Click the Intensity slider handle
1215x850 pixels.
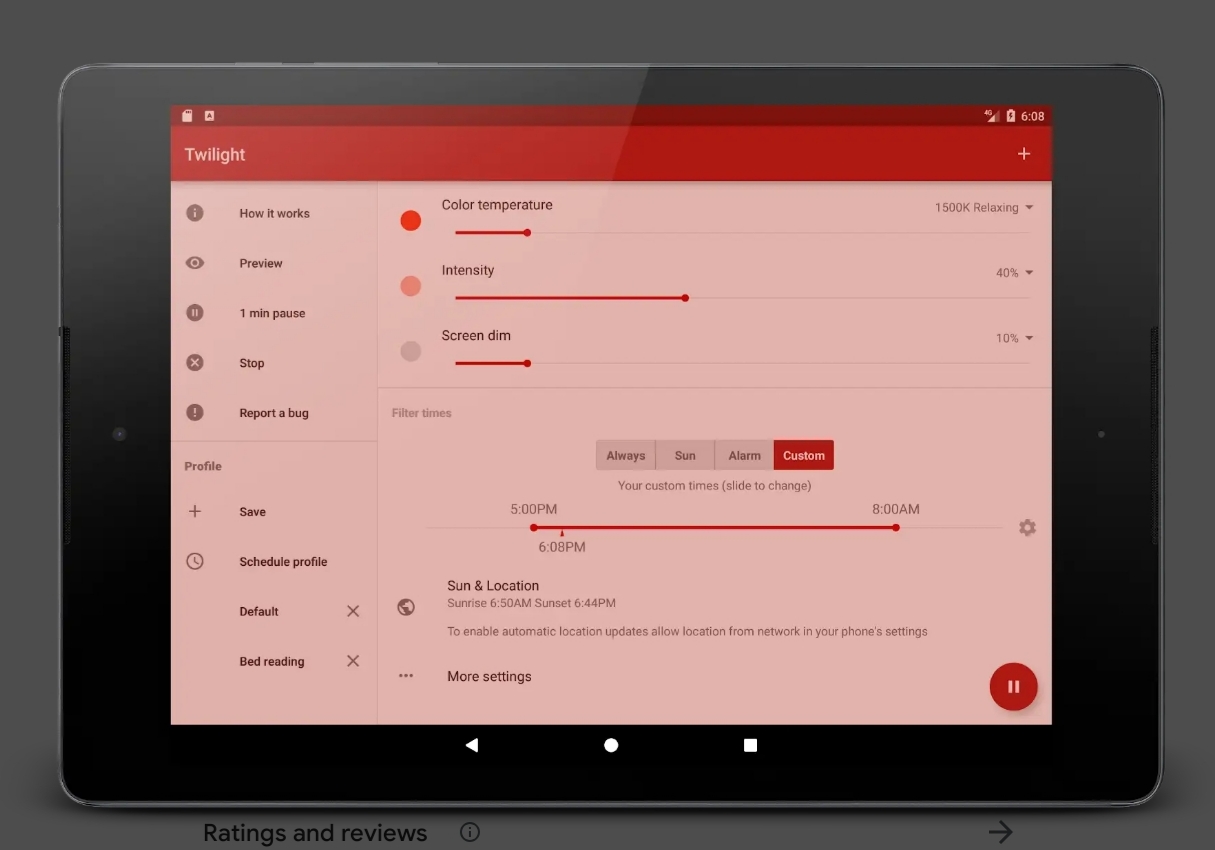coord(685,298)
